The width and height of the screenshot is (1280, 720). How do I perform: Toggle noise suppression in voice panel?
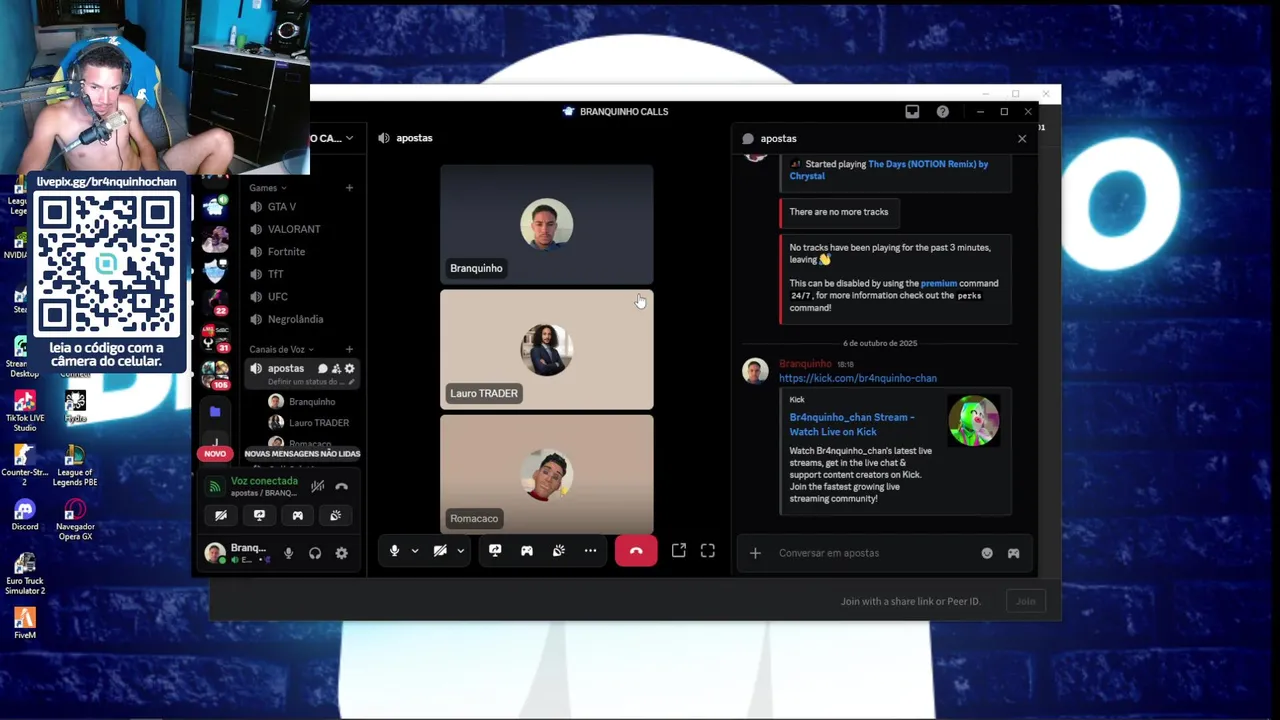317,487
